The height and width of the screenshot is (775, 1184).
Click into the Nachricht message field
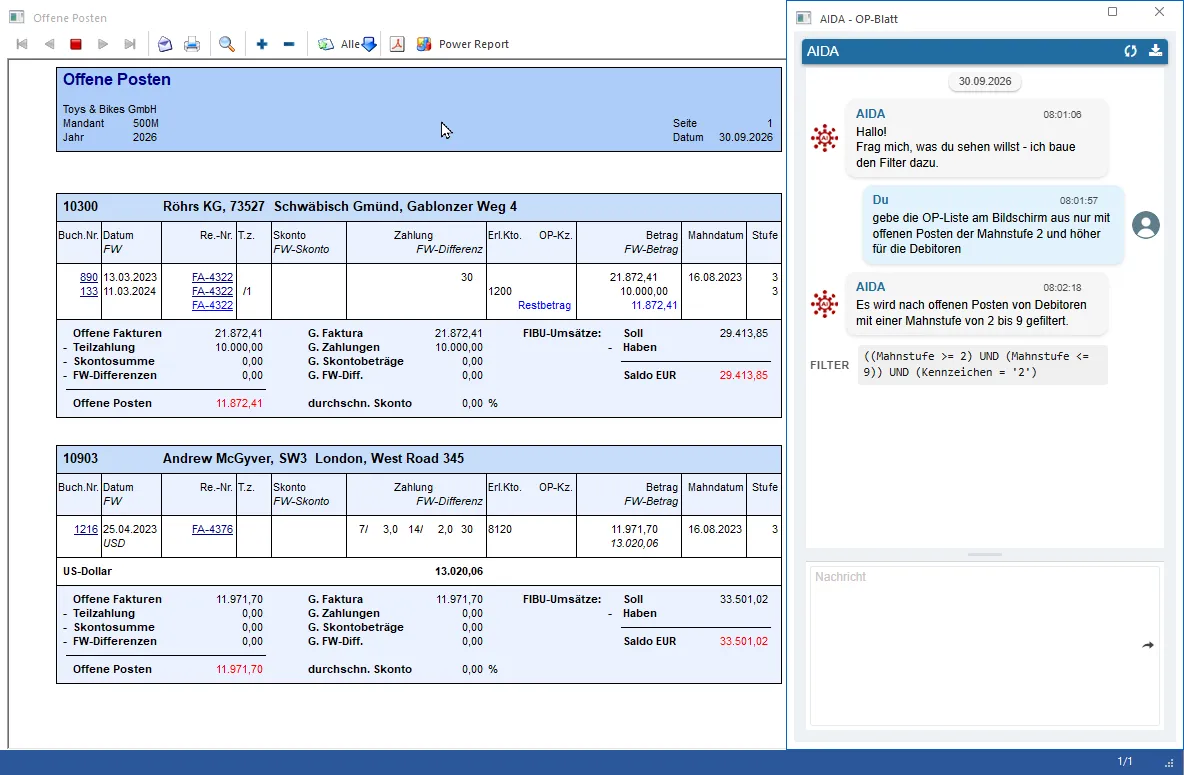coord(985,646)
